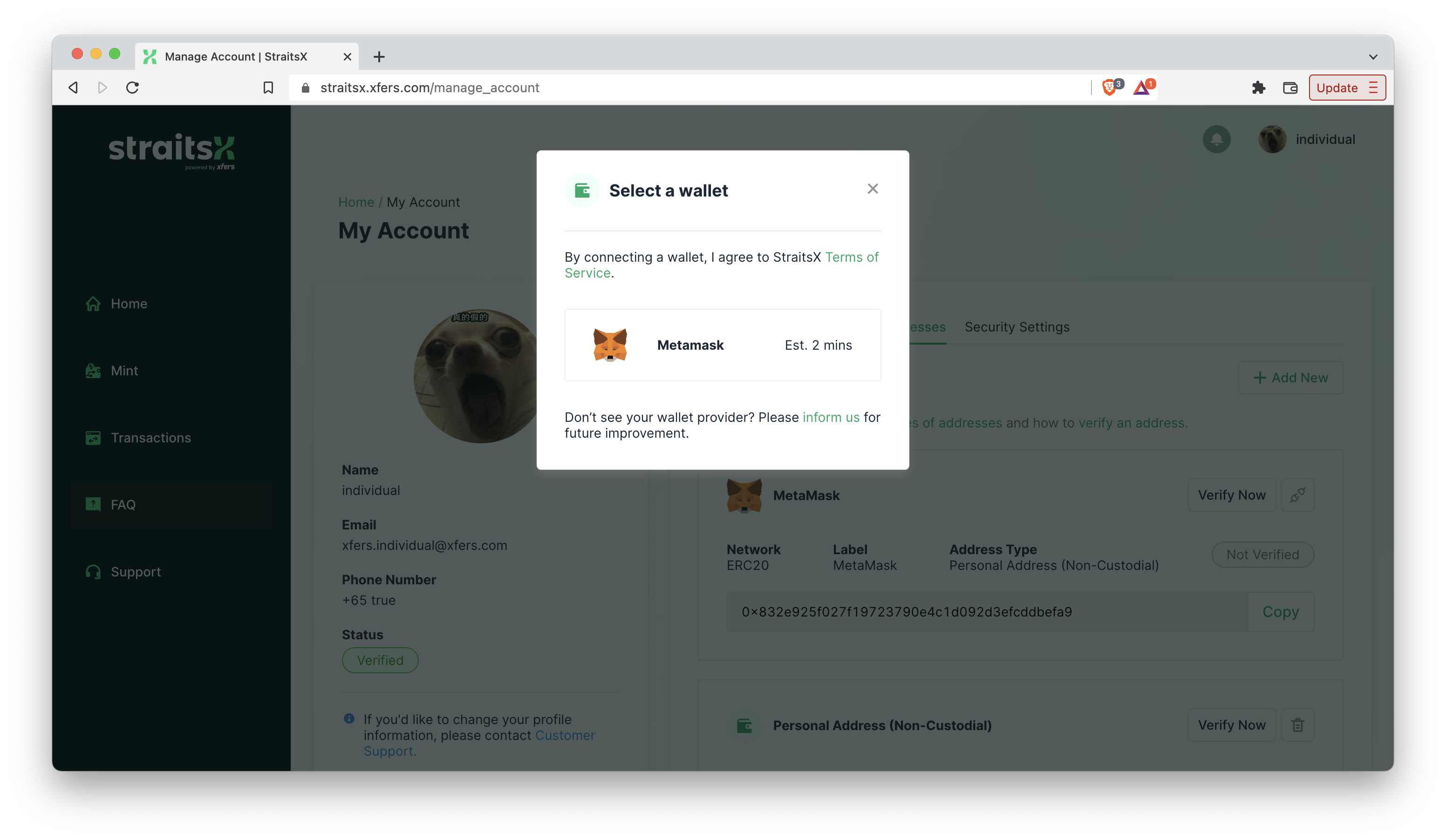This screenshot has width=1446, height=840.
Task: Select MetaMask wallet option
Action: tap(722, 345)
